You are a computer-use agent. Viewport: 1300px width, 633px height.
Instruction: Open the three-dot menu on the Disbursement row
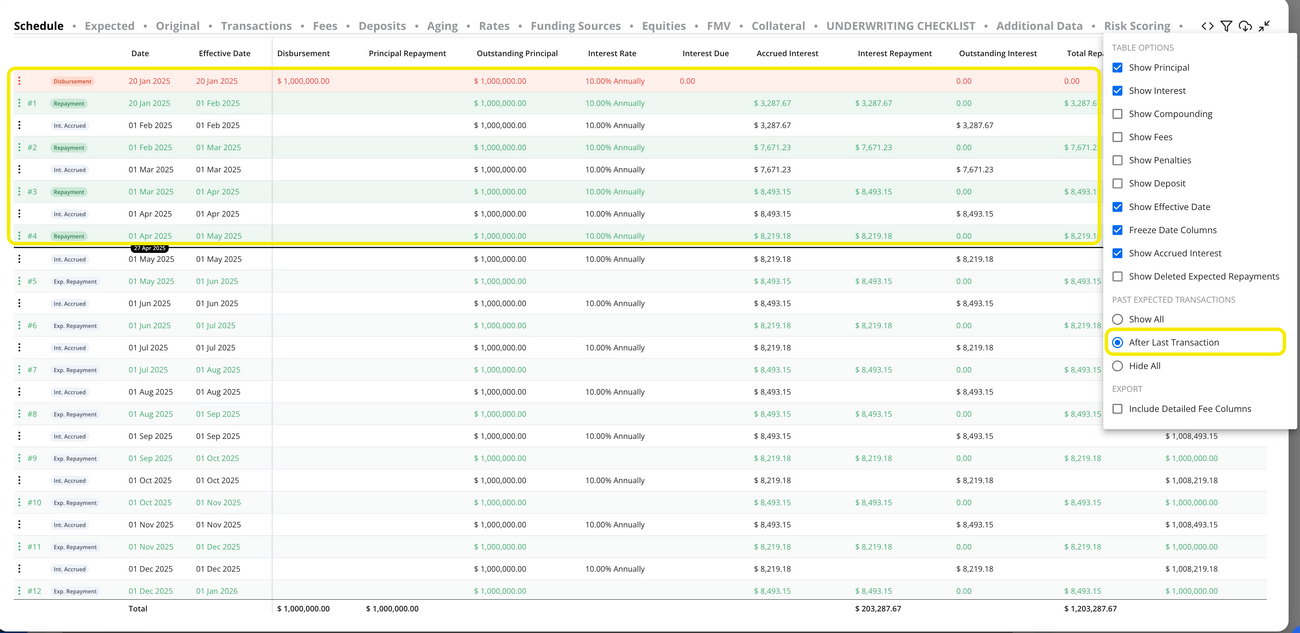pyautogui.click(x=19, y=81)
